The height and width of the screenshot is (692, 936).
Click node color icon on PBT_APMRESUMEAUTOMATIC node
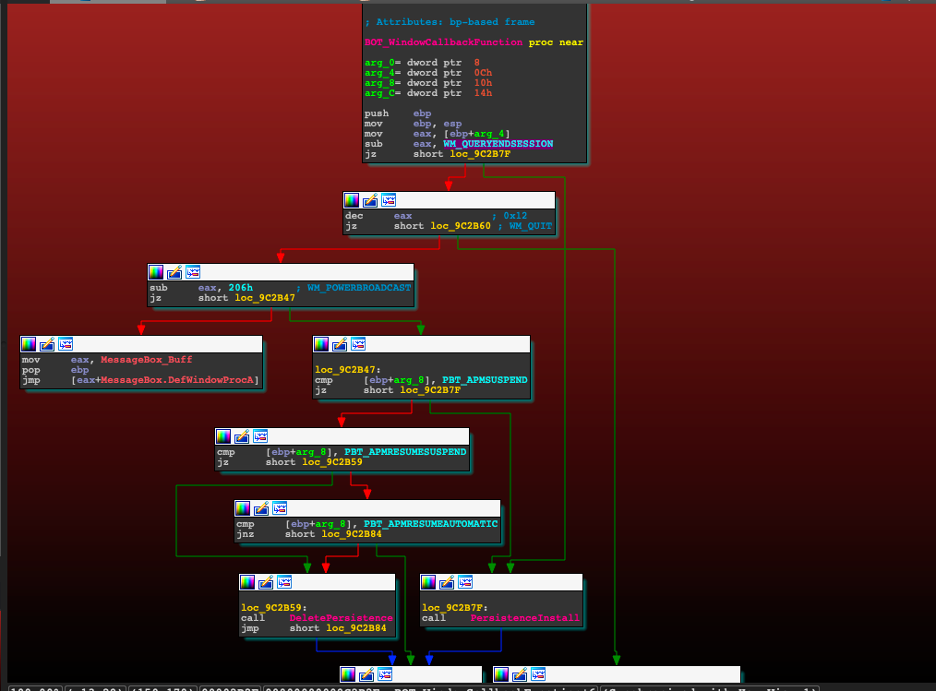pyautogui.click(x=242, y=509)
